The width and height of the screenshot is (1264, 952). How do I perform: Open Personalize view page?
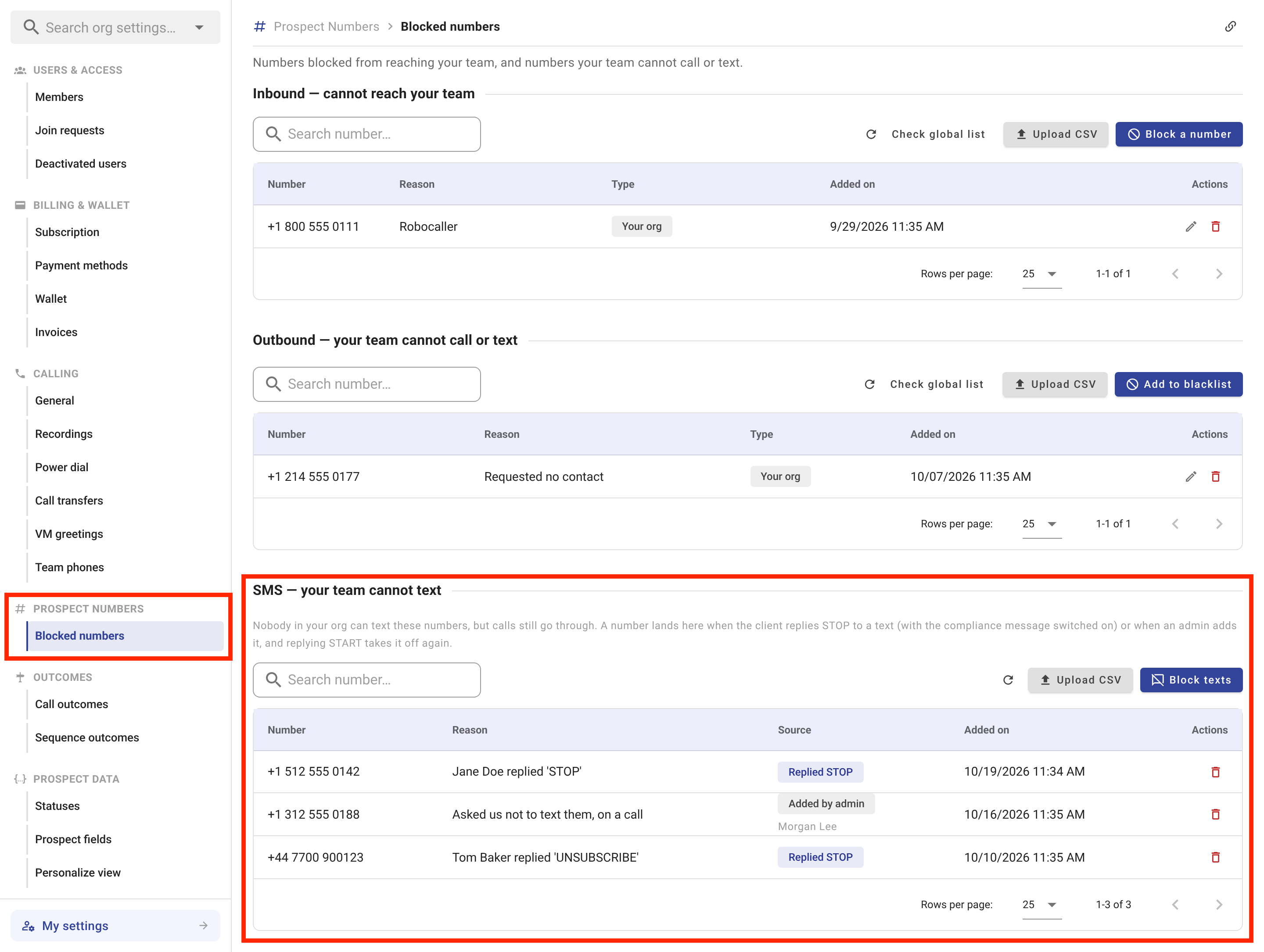tap(78, 873)
